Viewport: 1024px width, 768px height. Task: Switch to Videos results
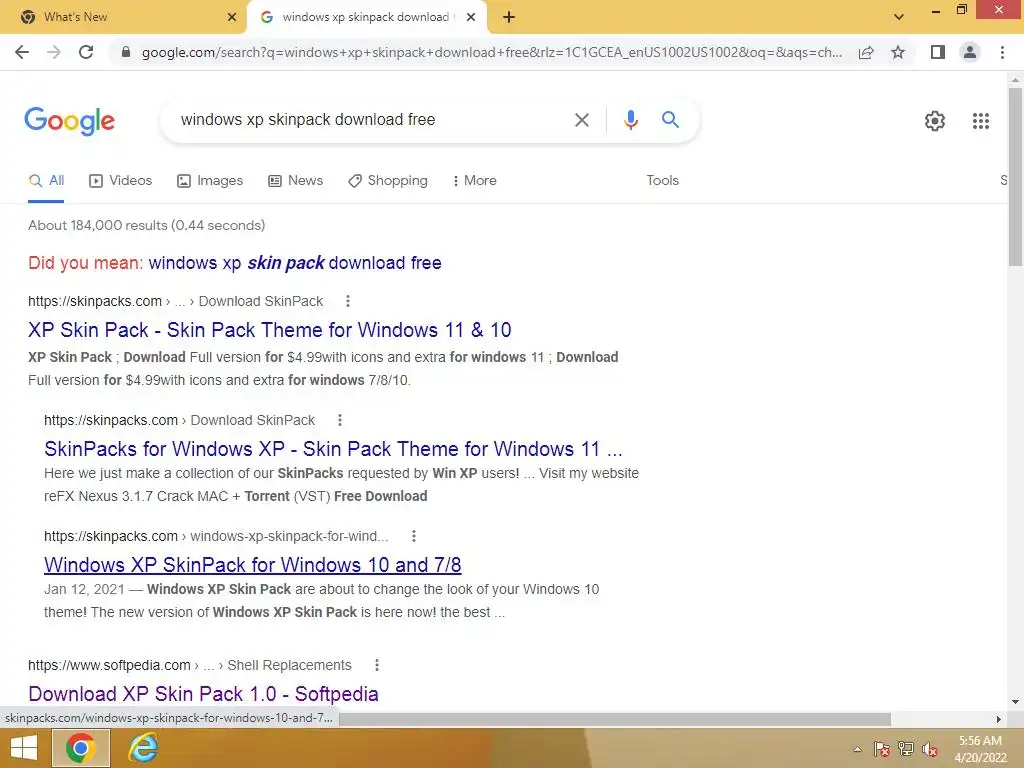[x=121, y=180]
